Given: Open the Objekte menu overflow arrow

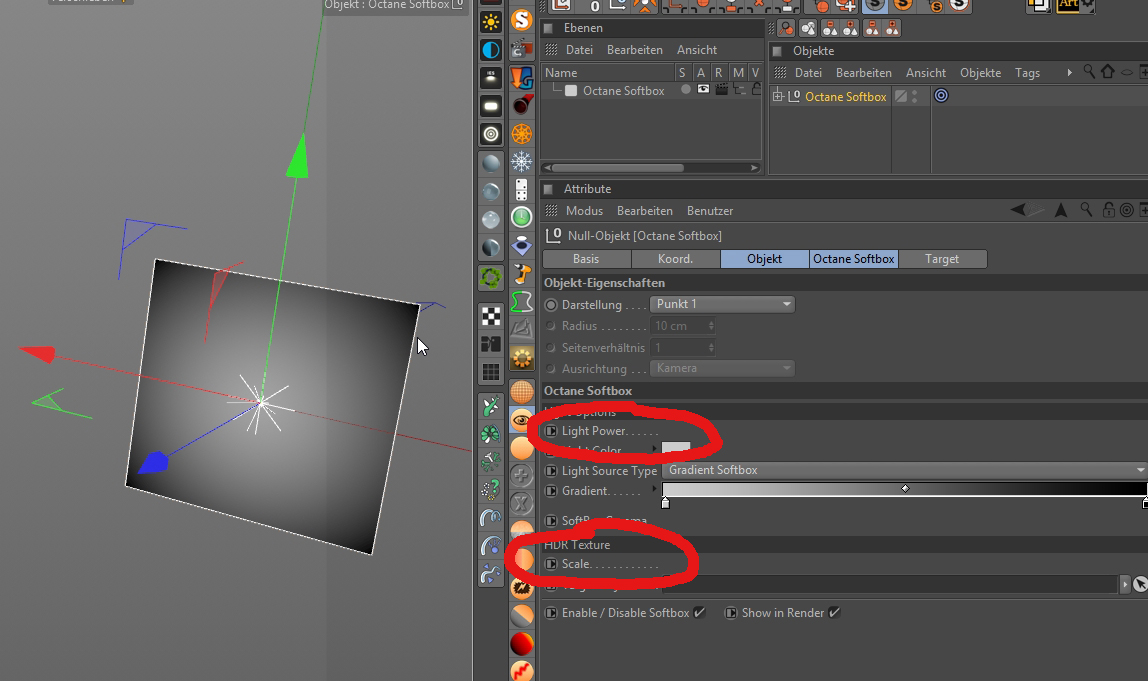Looking at the screenshot, I should pyautogui.click(x=1070, y=72).
